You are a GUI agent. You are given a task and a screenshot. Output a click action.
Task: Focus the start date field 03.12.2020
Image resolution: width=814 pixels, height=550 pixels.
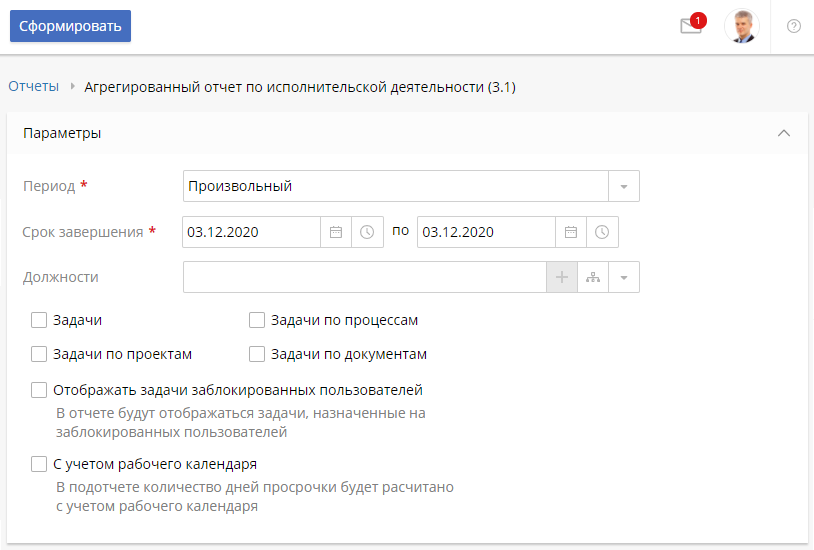[251, 232]
